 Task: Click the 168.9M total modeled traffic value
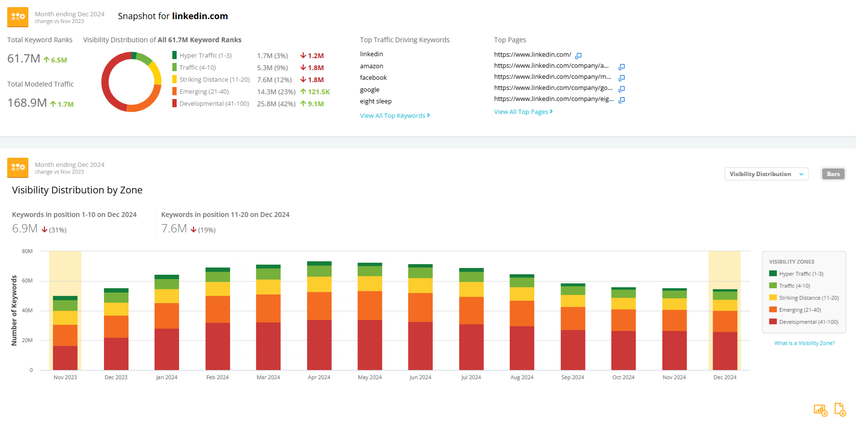click(27, 103)
